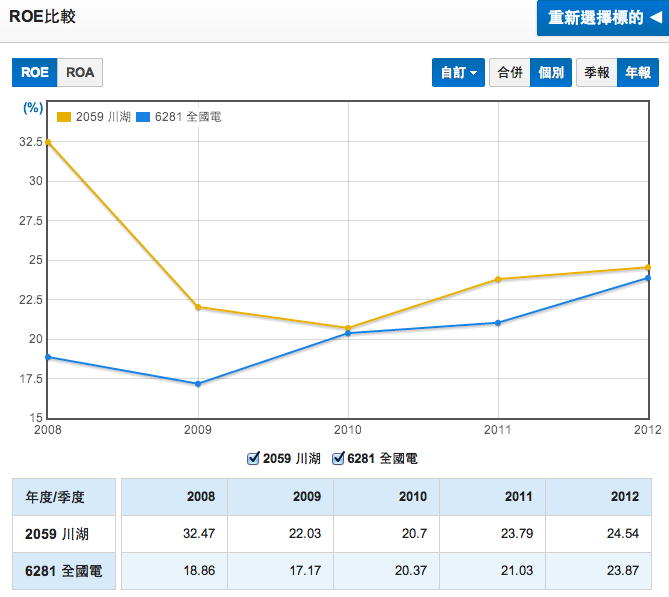Switch to the ROA tab
669x597 pixels.
(x=80, y=72)
